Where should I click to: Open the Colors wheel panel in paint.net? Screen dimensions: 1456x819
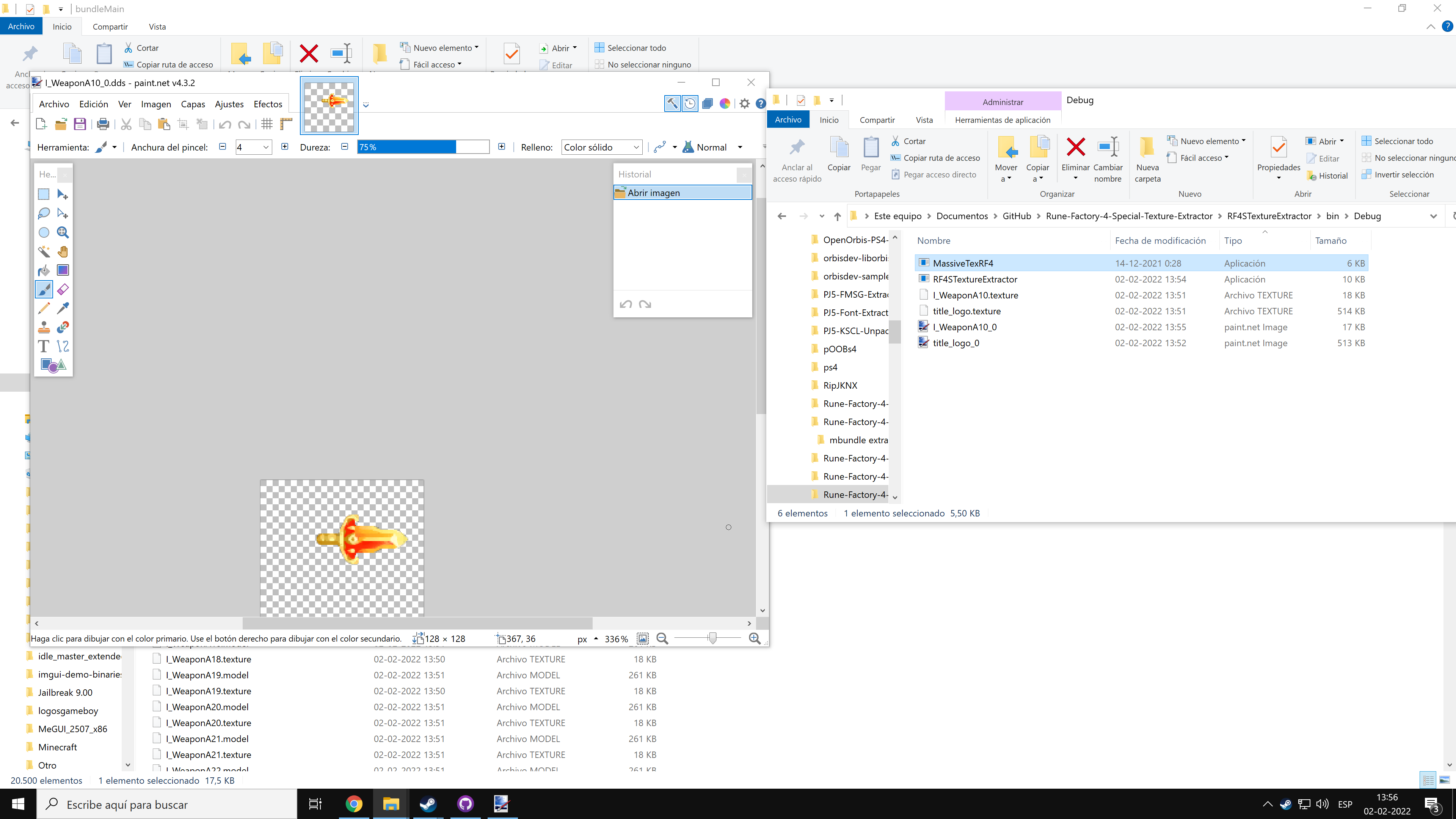click(x=725, y=104)
